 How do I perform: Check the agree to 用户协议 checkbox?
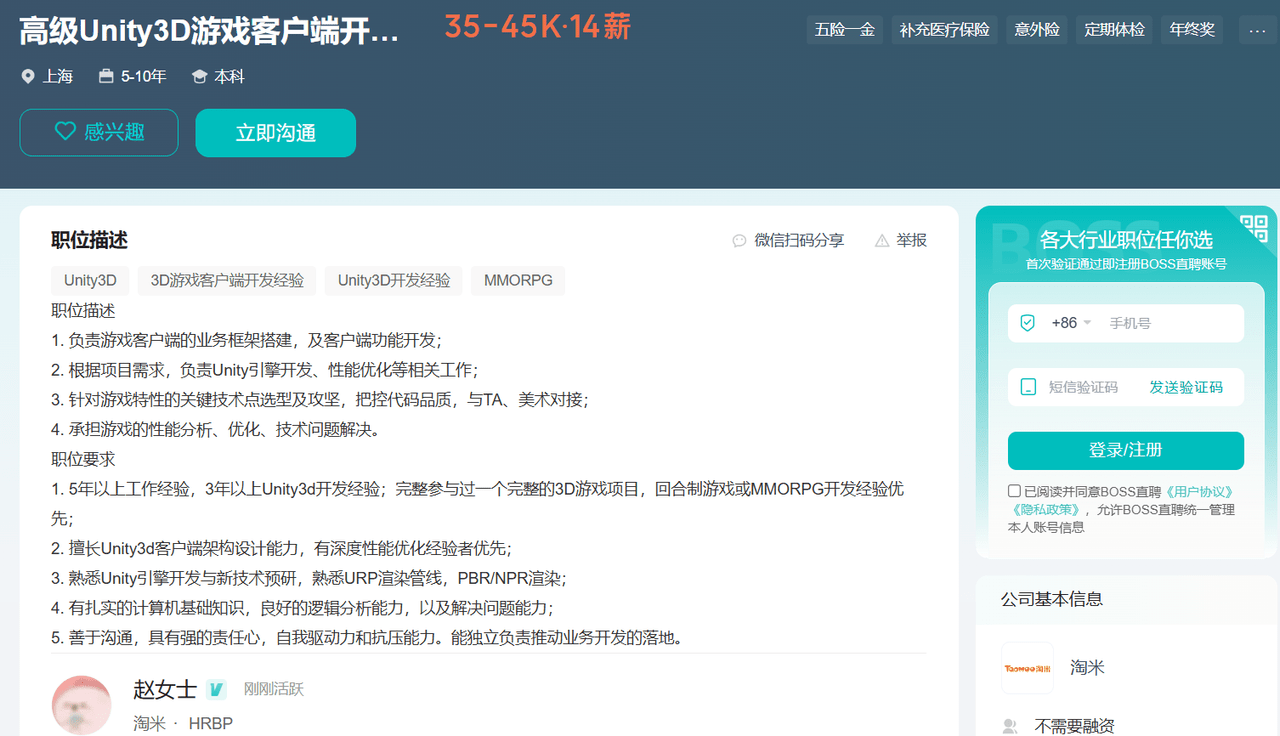click(x=1014, y=491)
